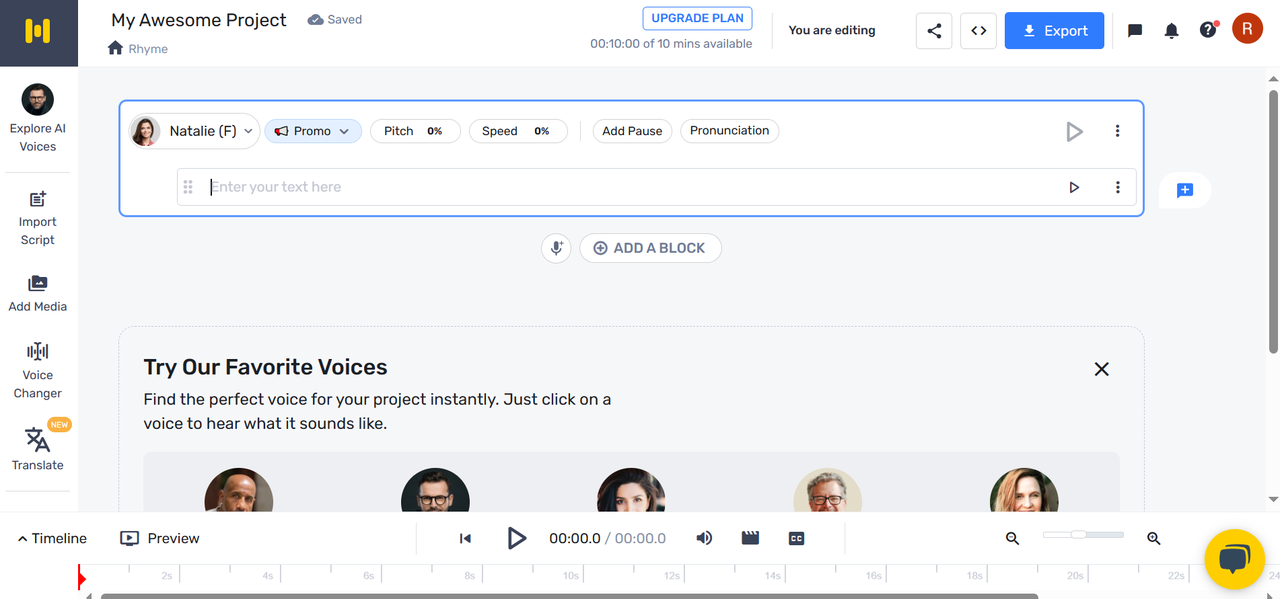Open the comments chat icon
This screenshot has width=1280, height=599.
click(1135, 31)
